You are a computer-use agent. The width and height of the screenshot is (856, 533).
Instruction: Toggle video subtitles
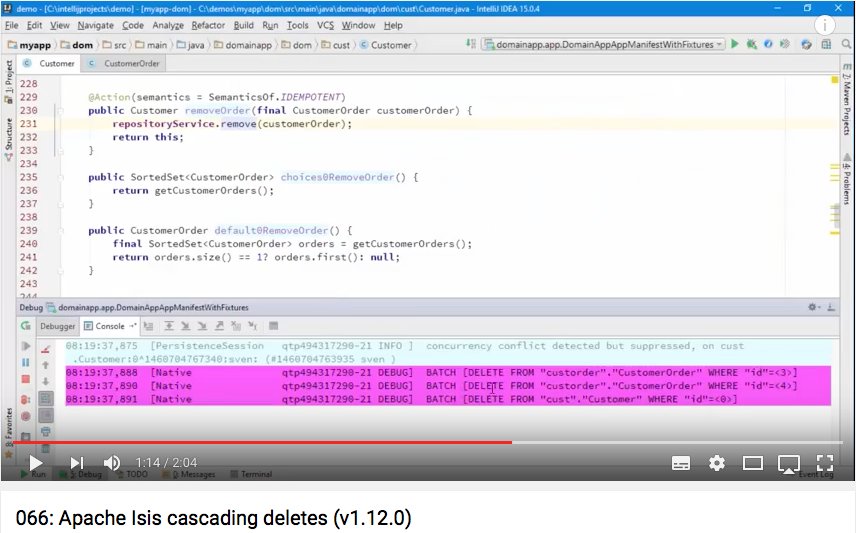pyautogui.click(x=680, y=464)
